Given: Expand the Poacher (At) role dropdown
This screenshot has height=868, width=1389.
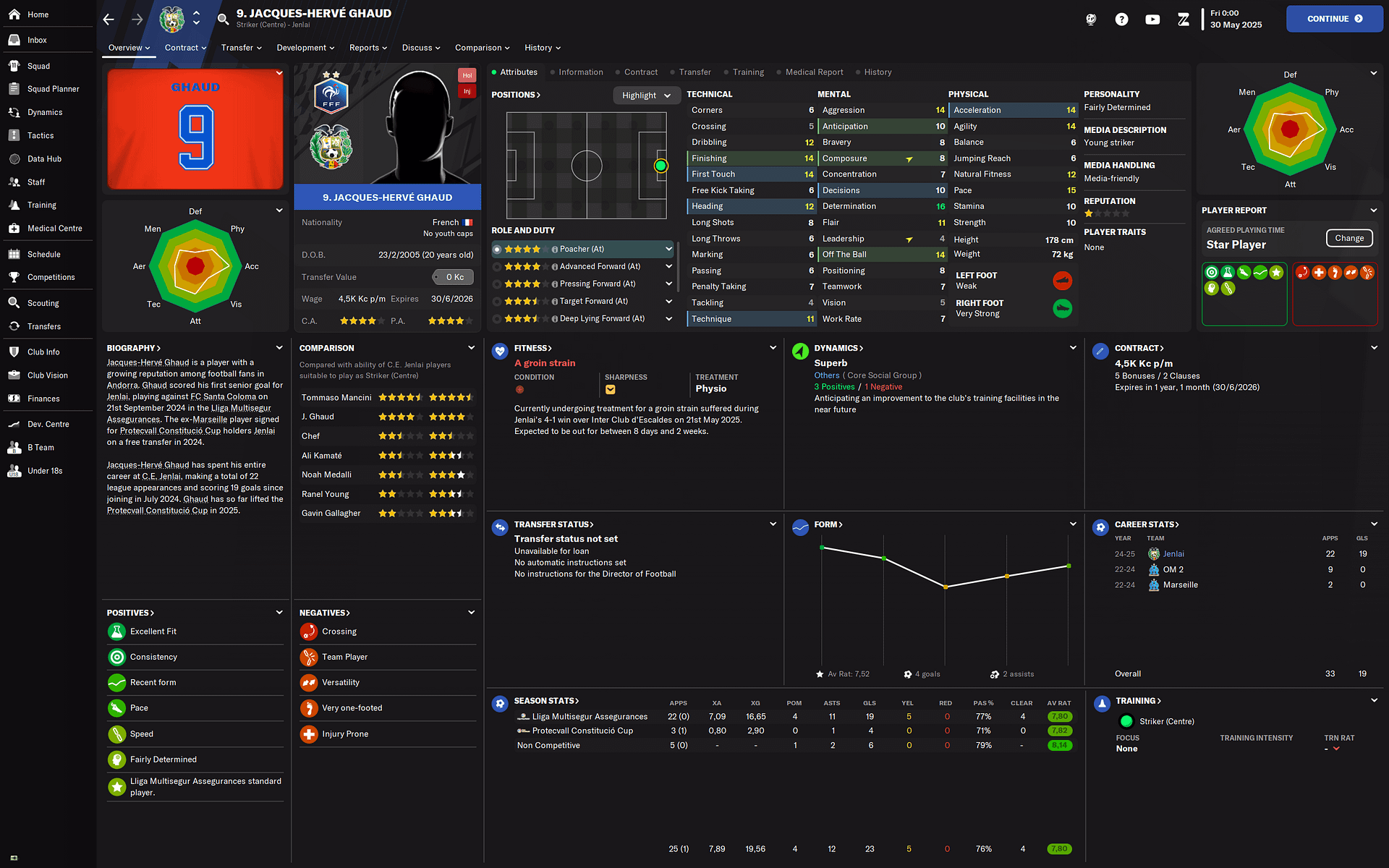Looking at the screenshot, I should click(x=668, y=249).
